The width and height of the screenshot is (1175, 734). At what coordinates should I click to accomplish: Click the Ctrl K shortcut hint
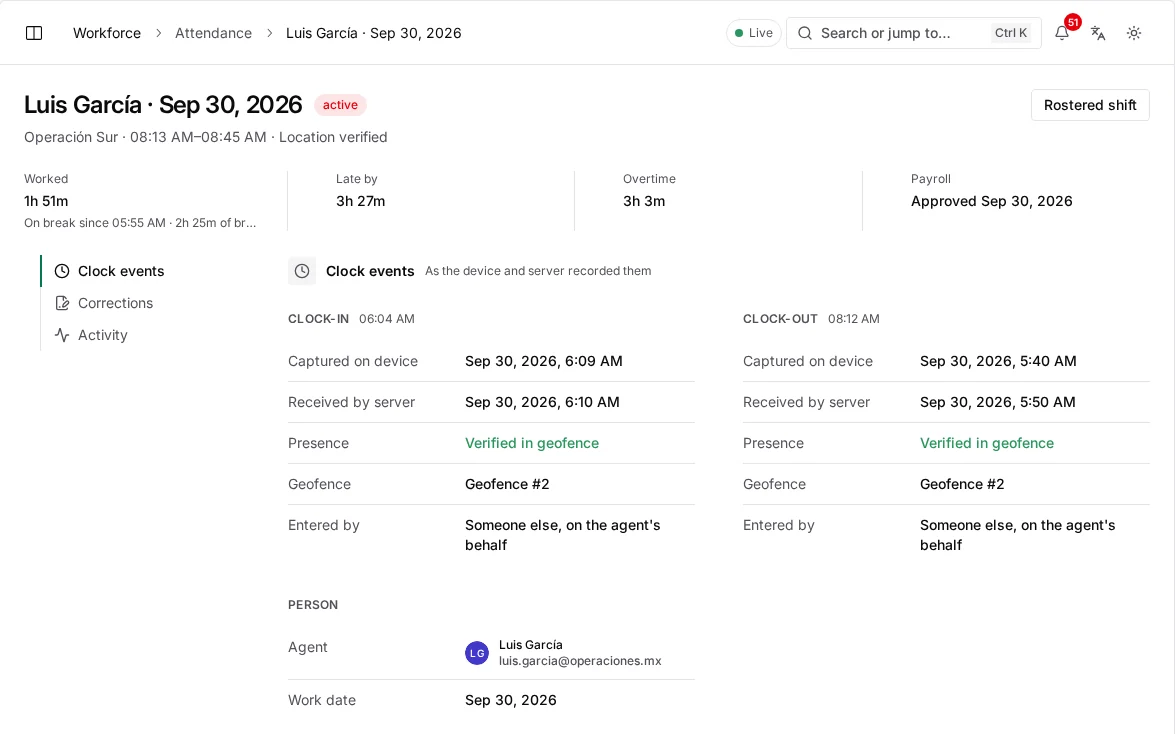coord(1010,33)
